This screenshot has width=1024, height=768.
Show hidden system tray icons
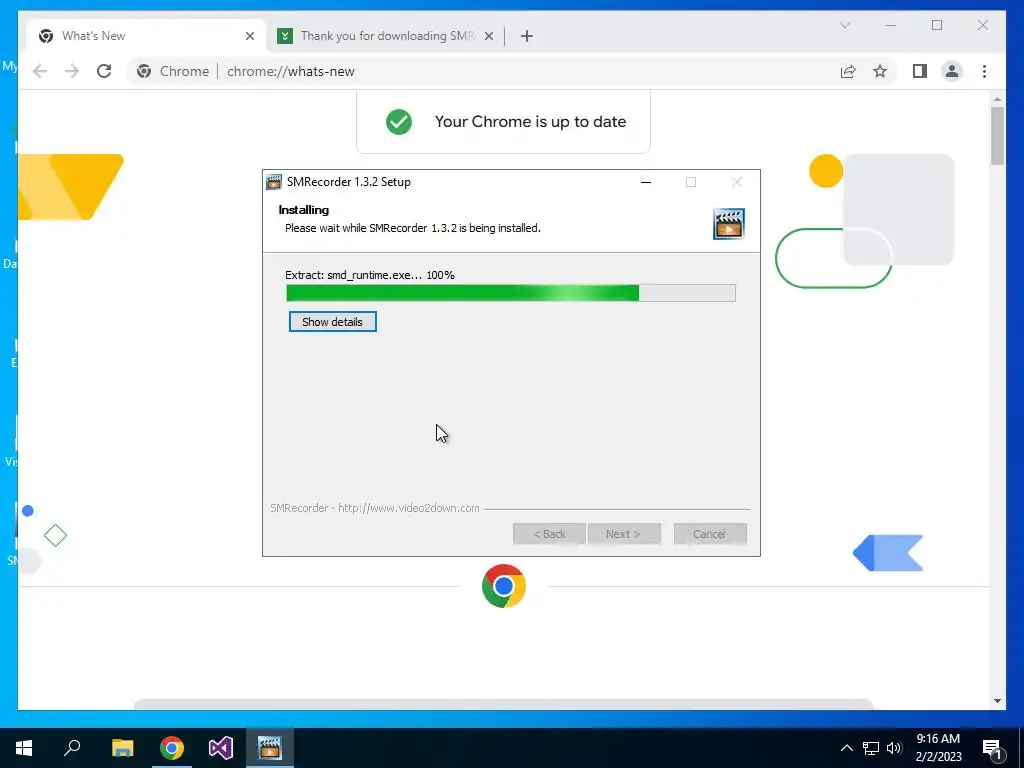846,748
